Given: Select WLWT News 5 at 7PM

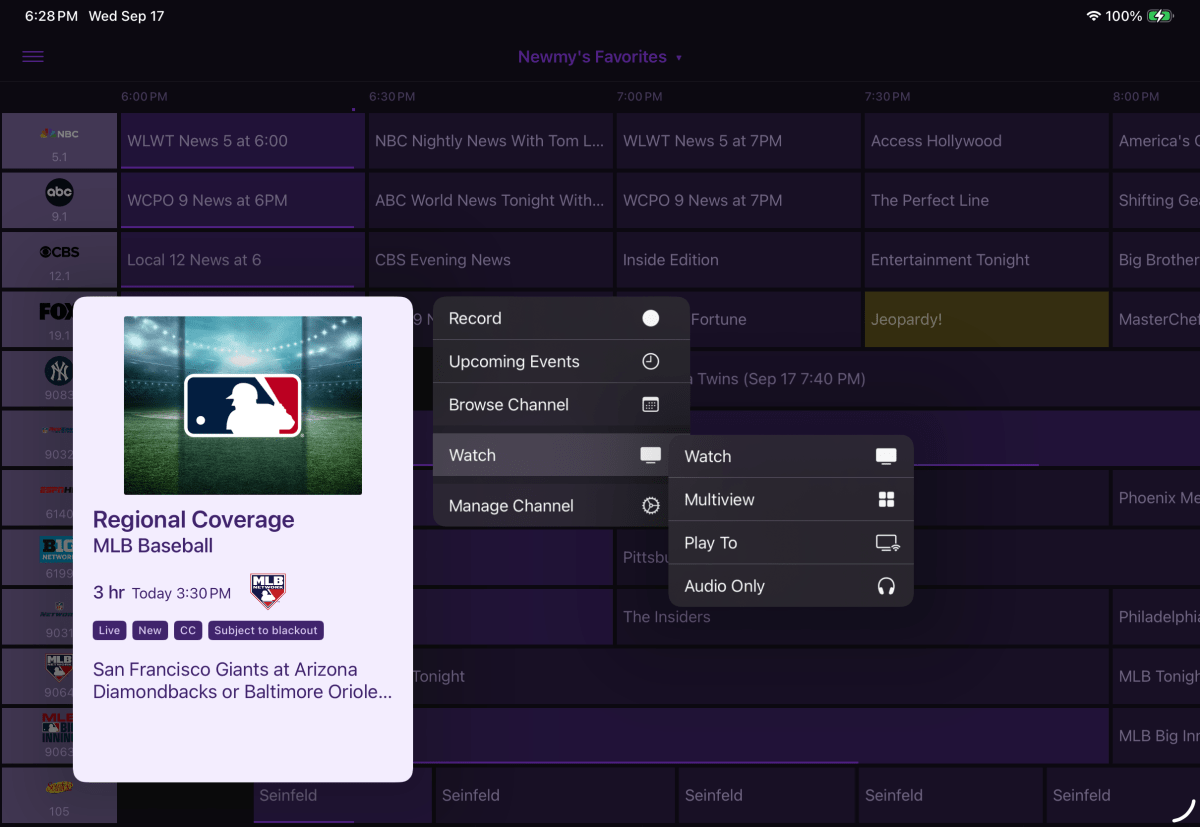Looking at the screenshot, I should tap(738, 141).
